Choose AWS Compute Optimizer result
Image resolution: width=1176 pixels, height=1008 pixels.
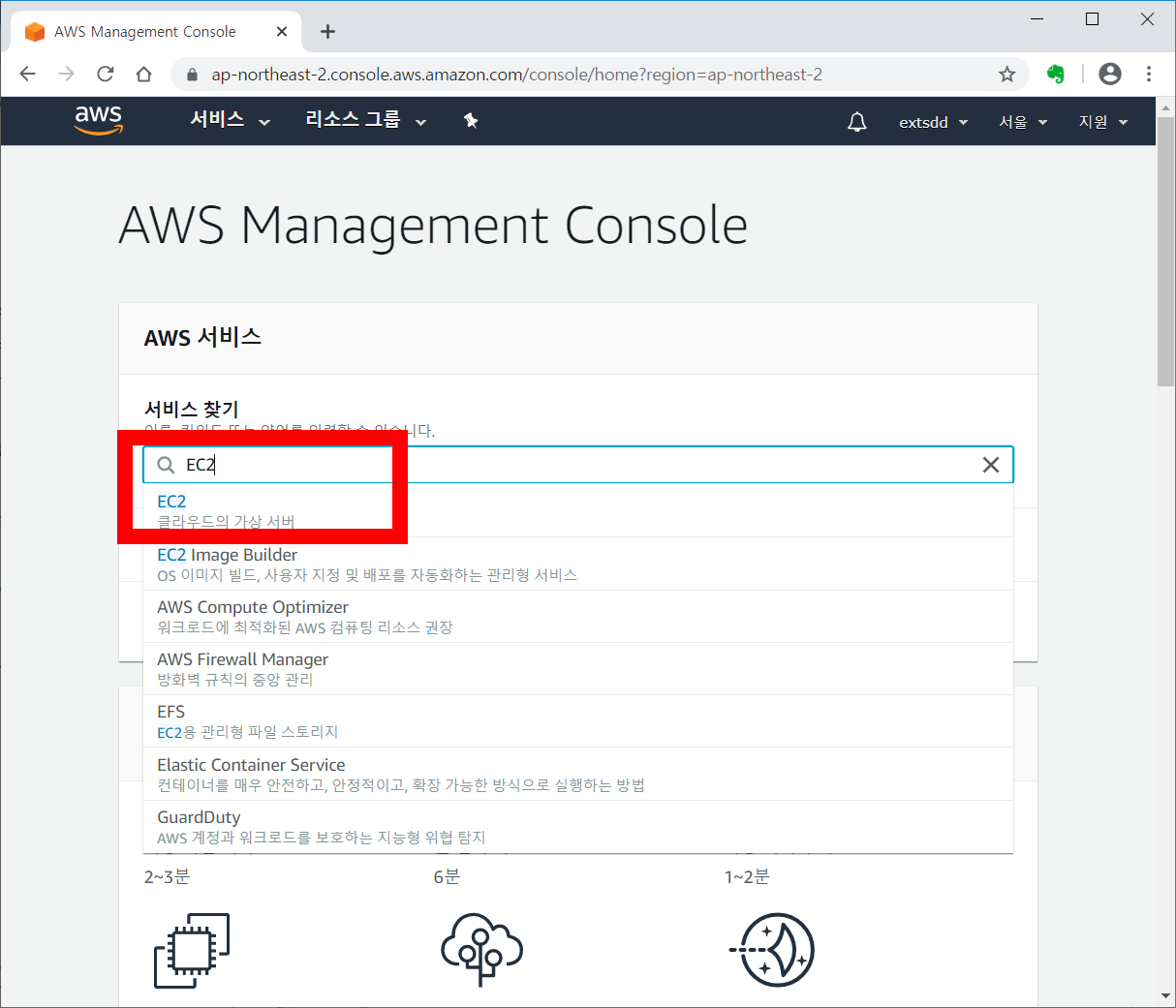(578, 616)
